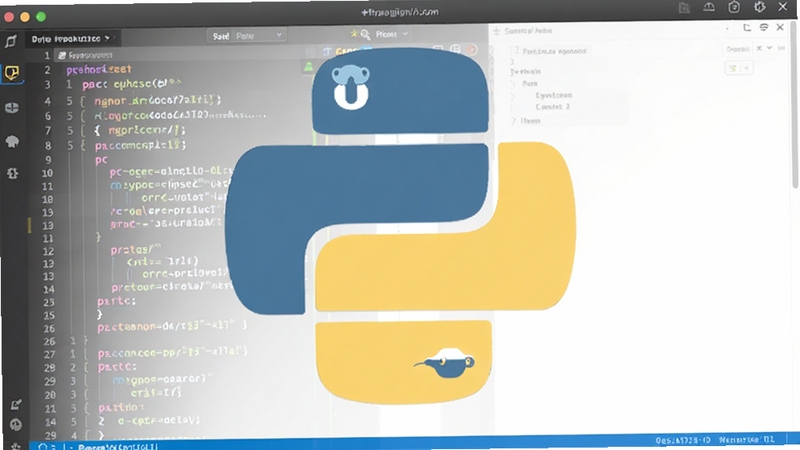The width and height of the screenshot is (800, 450).
Task: Click the green macOS zoom button
Action: click(x=41, y=17)
